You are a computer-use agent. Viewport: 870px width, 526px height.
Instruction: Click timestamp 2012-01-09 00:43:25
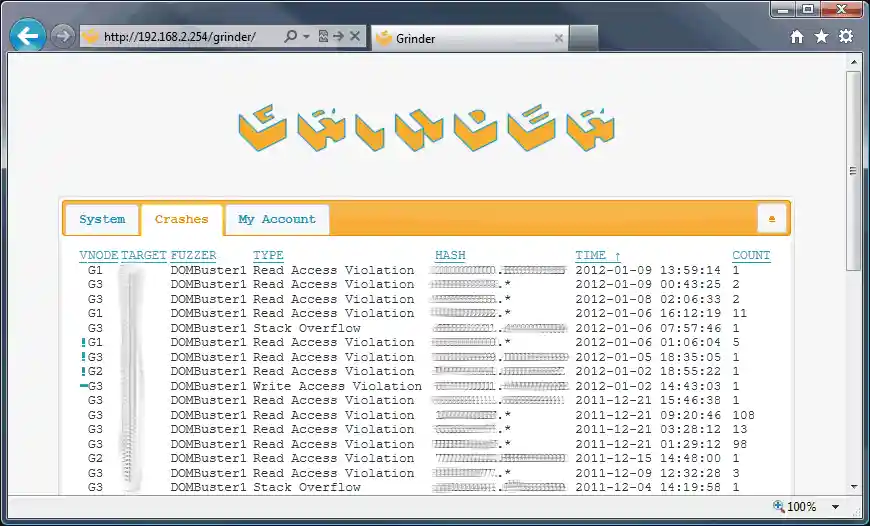[648, 284]
